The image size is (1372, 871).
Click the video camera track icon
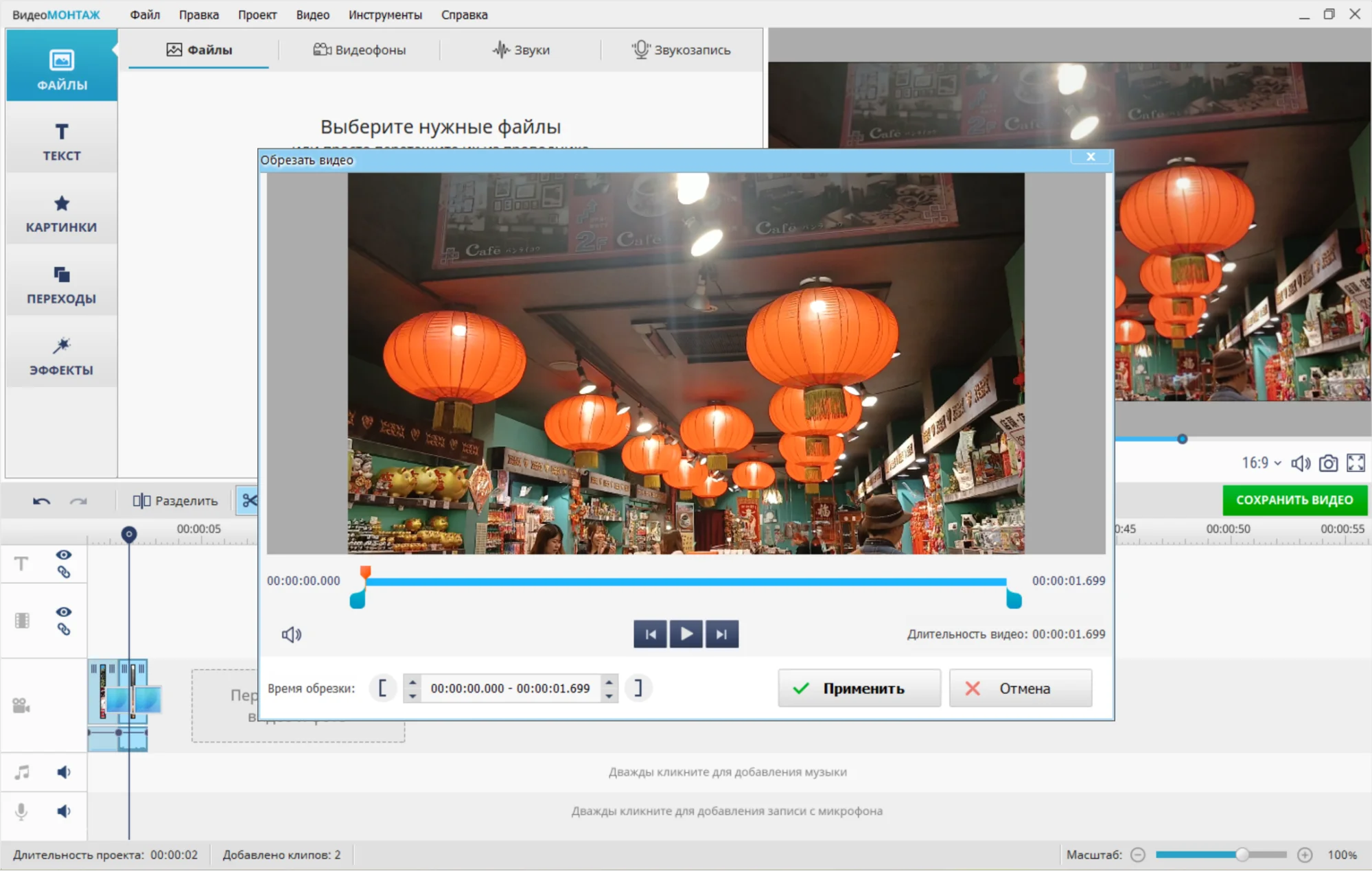pyautogui.click(x=21, y=705)
